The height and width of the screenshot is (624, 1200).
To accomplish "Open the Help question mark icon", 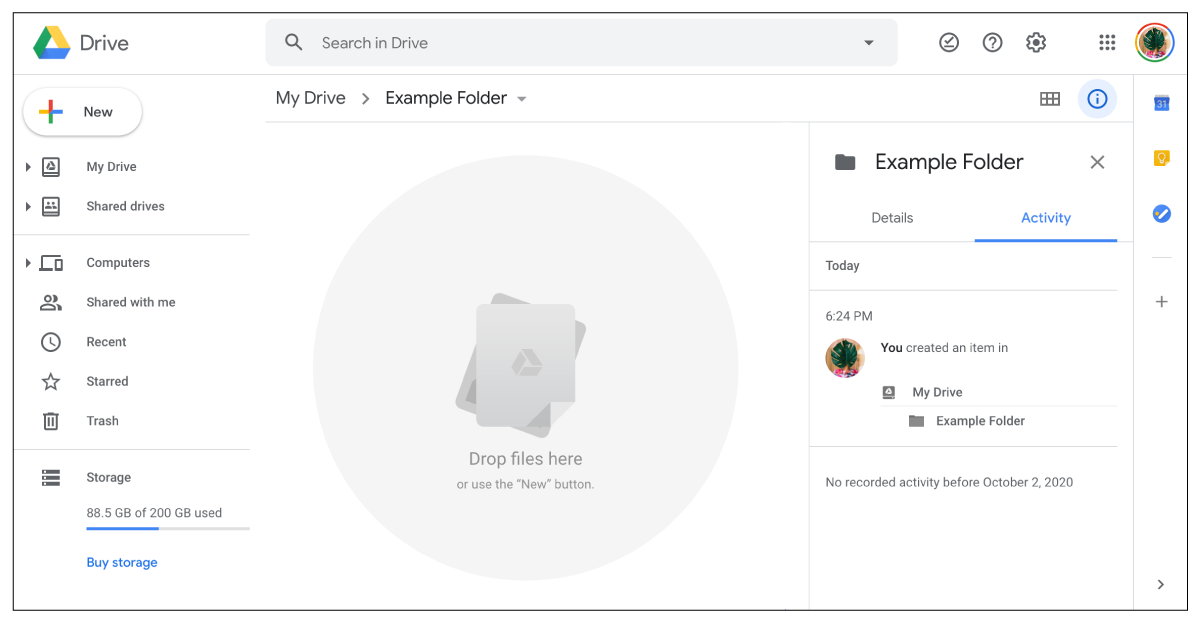I will (x=992, y=43).
